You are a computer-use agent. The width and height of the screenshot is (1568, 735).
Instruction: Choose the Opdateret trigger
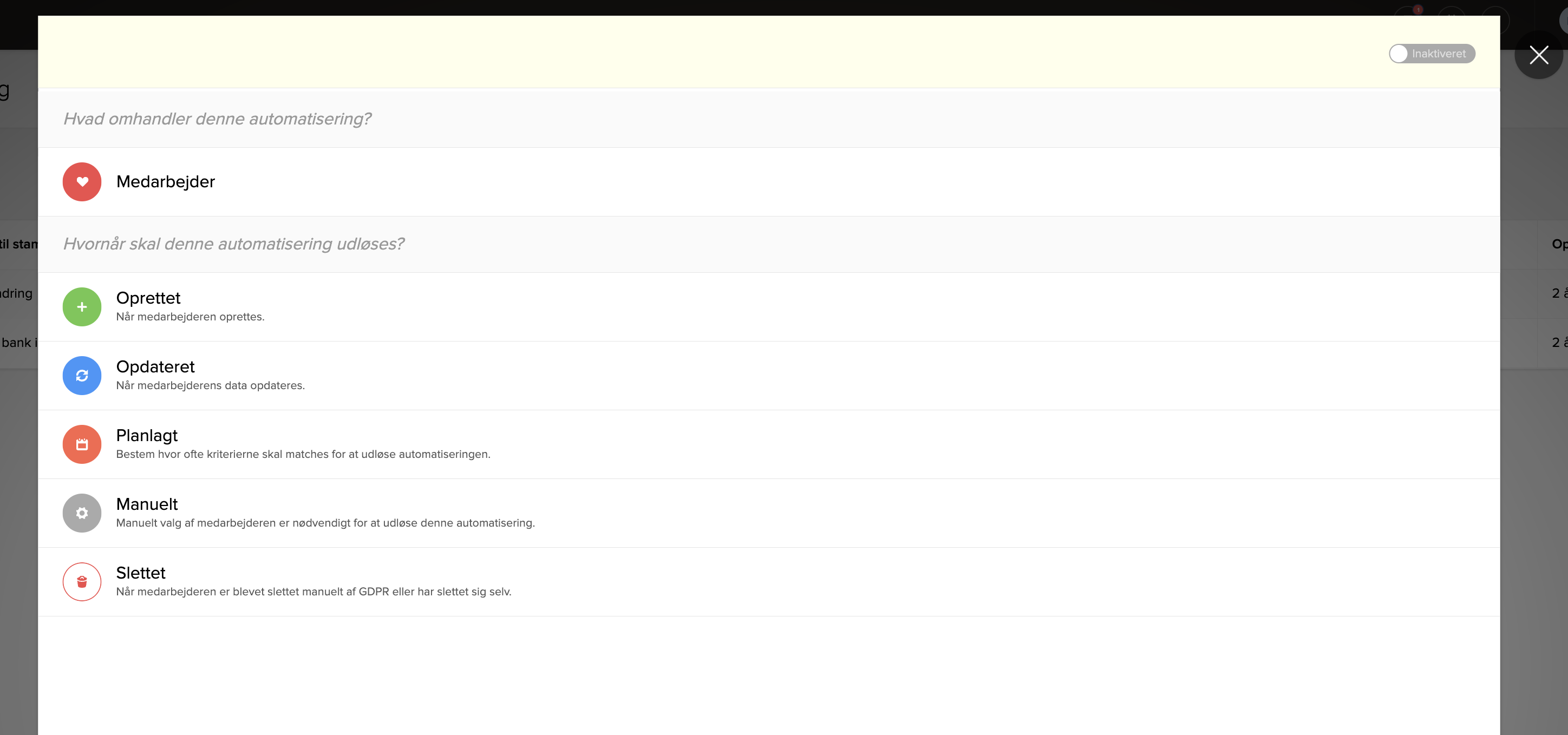155,366
